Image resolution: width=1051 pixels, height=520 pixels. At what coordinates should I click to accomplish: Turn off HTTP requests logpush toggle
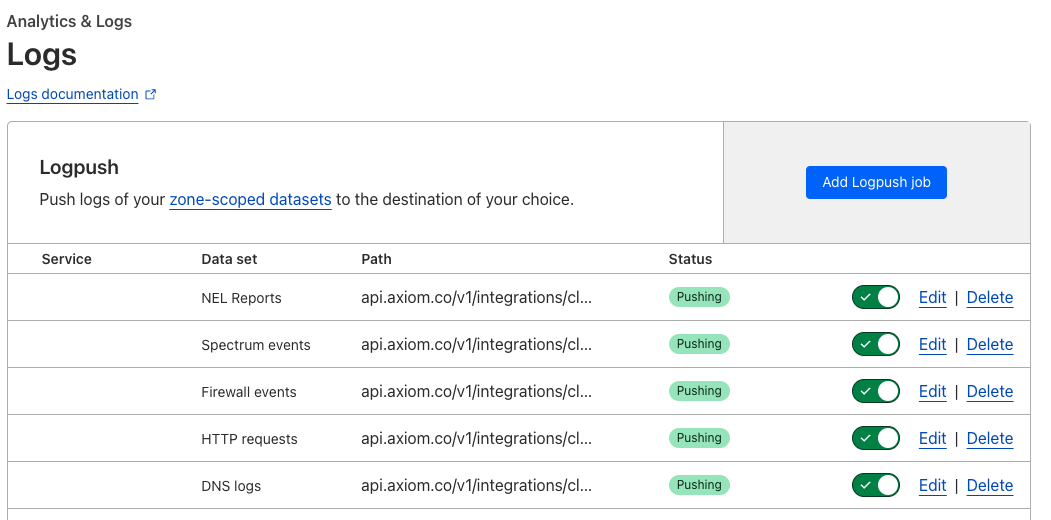coord(876,438)
